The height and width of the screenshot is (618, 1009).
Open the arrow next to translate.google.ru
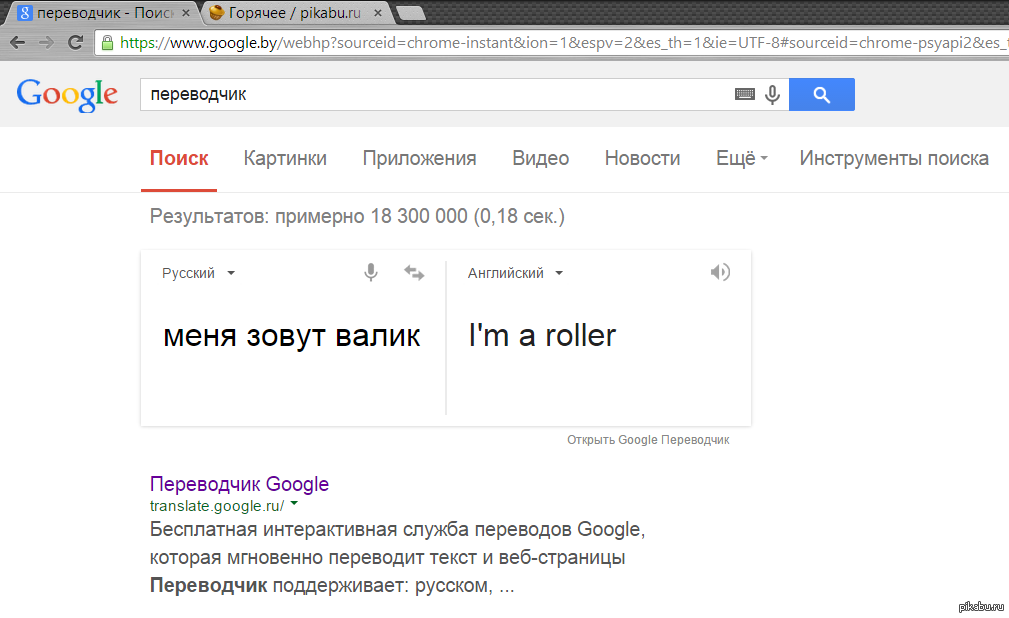[294, 503]
